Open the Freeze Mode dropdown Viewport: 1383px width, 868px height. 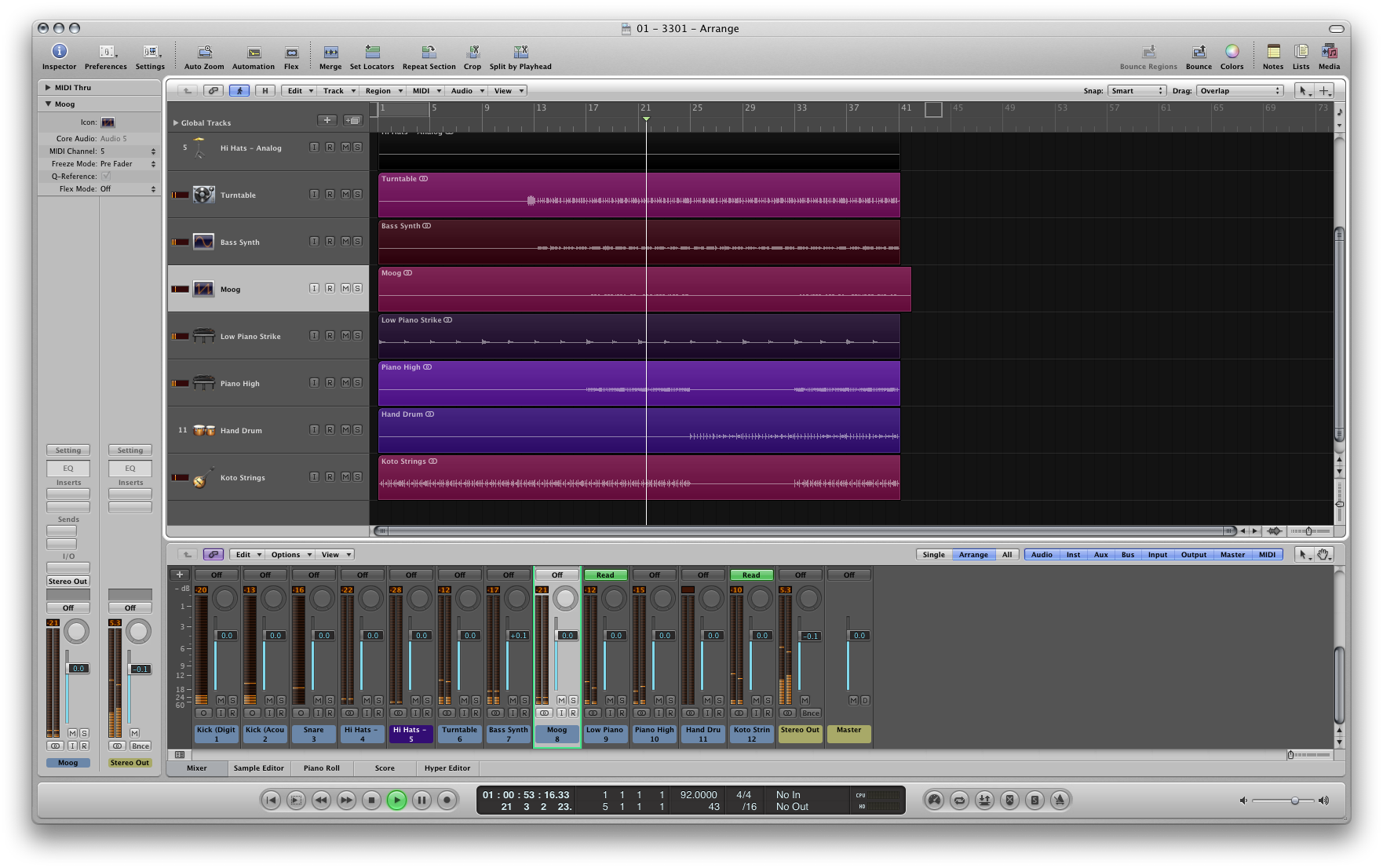pyautogui.click(x=128, y=164)
